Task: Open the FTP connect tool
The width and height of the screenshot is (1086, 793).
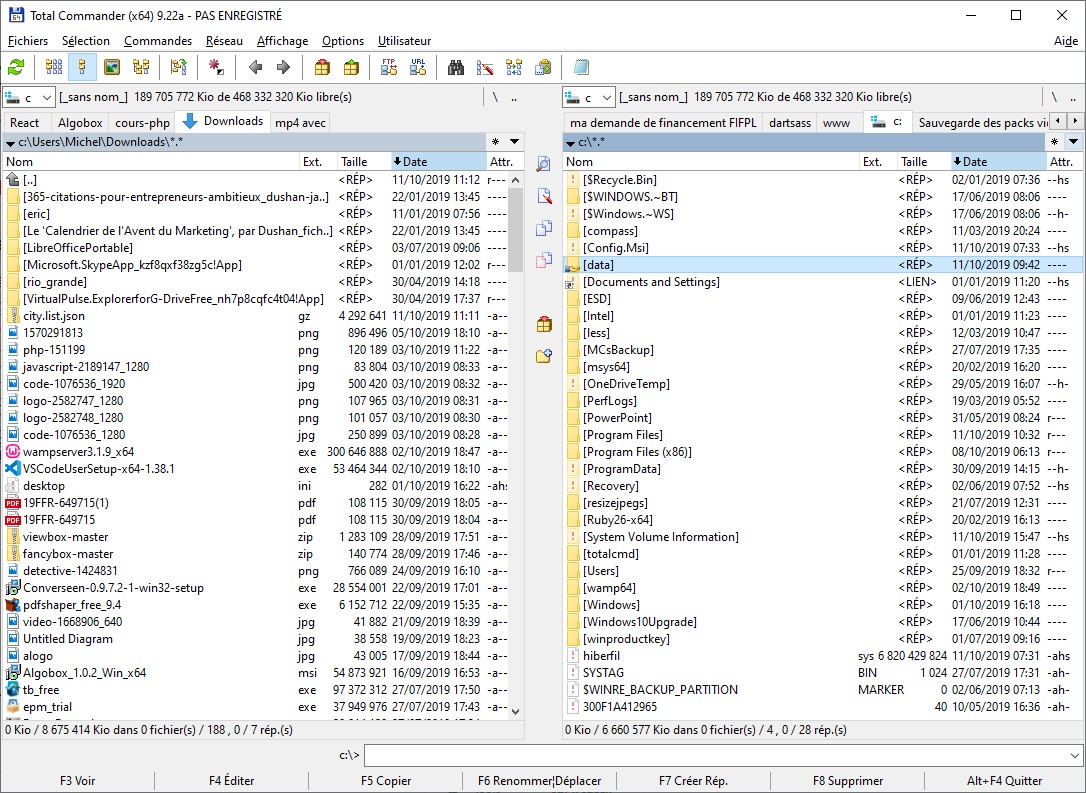Action: (x=390, y=67)
